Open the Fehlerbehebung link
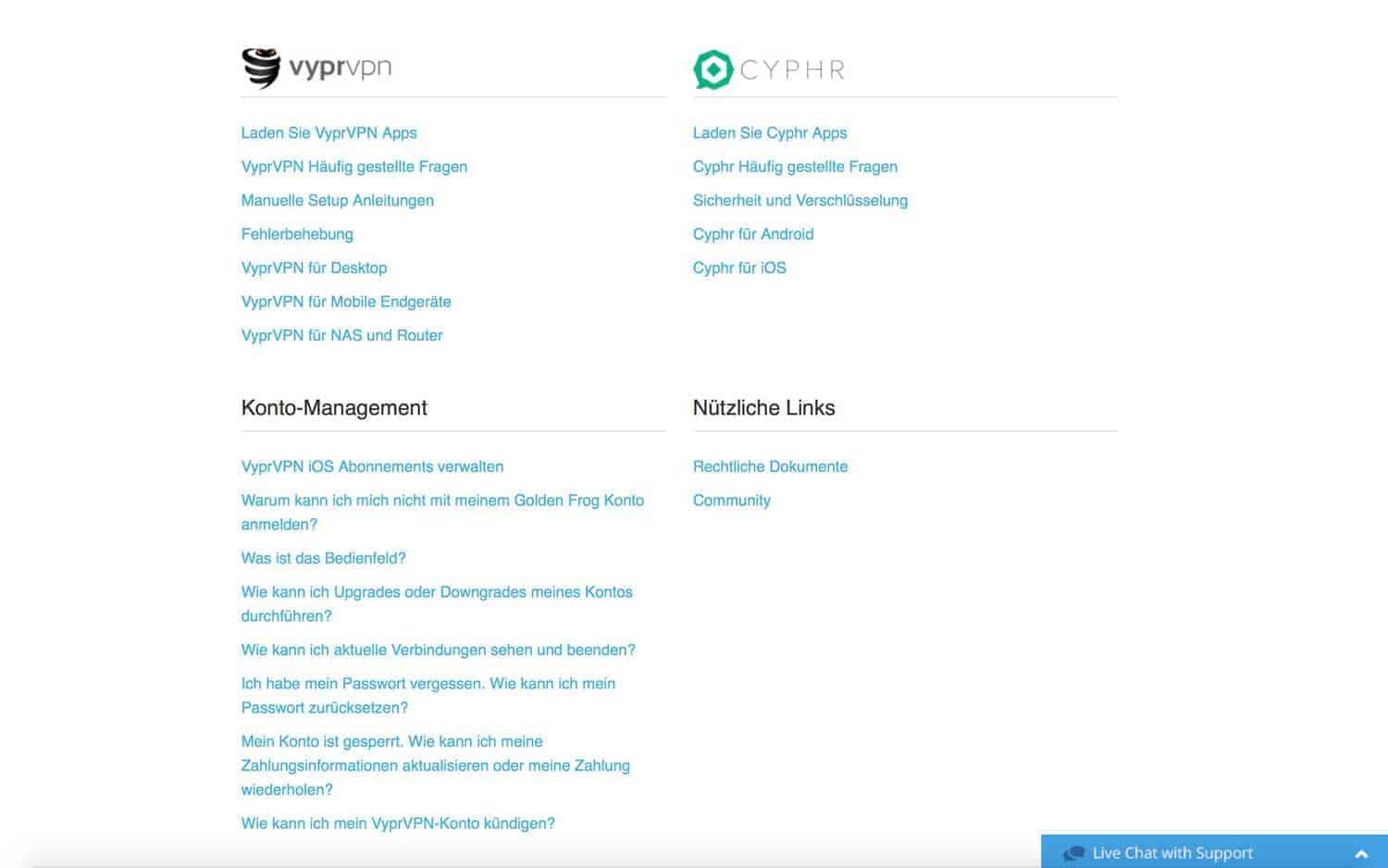This screenshot has width=1388, height=868. (x=297, y=234)
